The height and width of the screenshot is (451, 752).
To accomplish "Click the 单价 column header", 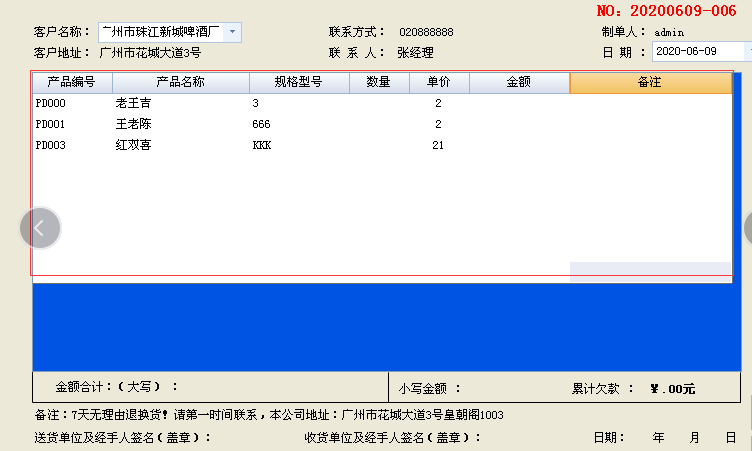I will [x=439, y=83].
